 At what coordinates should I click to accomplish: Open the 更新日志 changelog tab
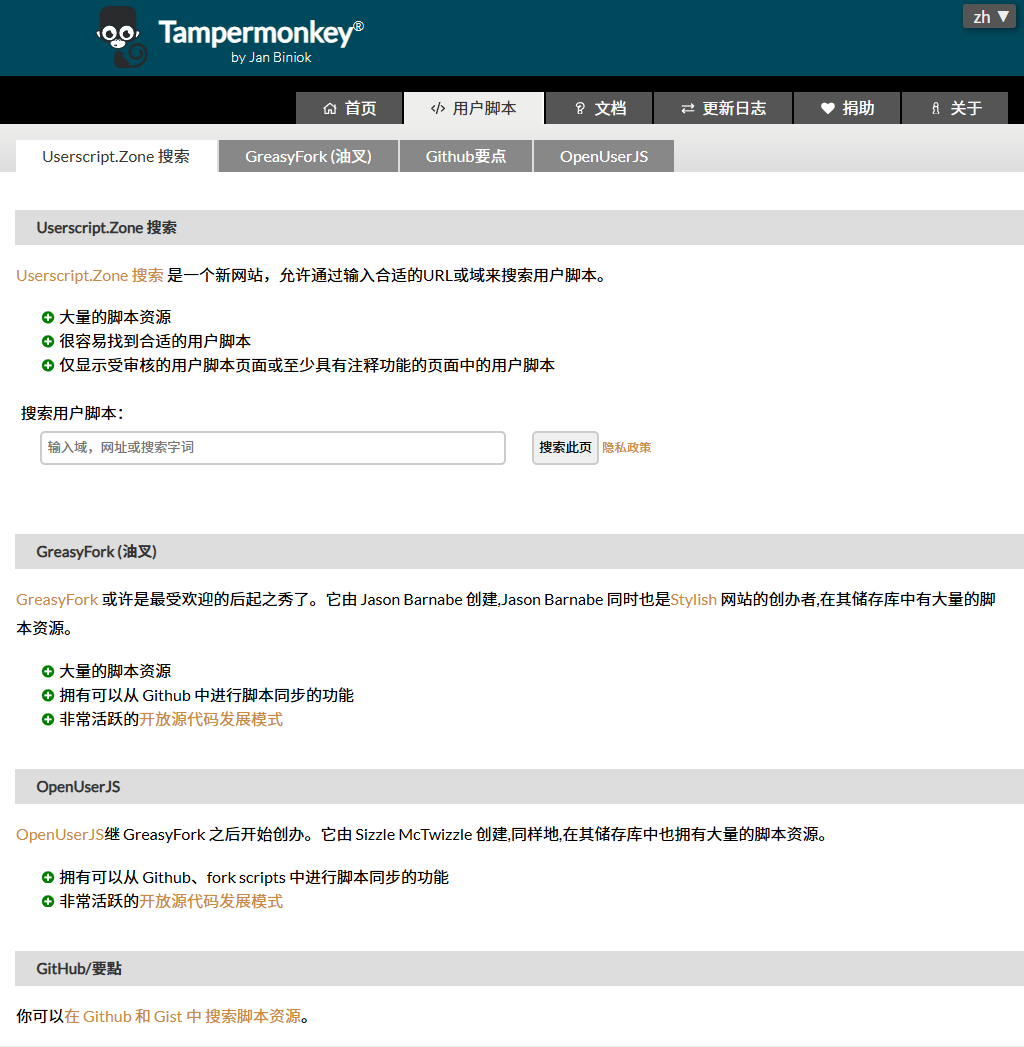coord(723,108)
